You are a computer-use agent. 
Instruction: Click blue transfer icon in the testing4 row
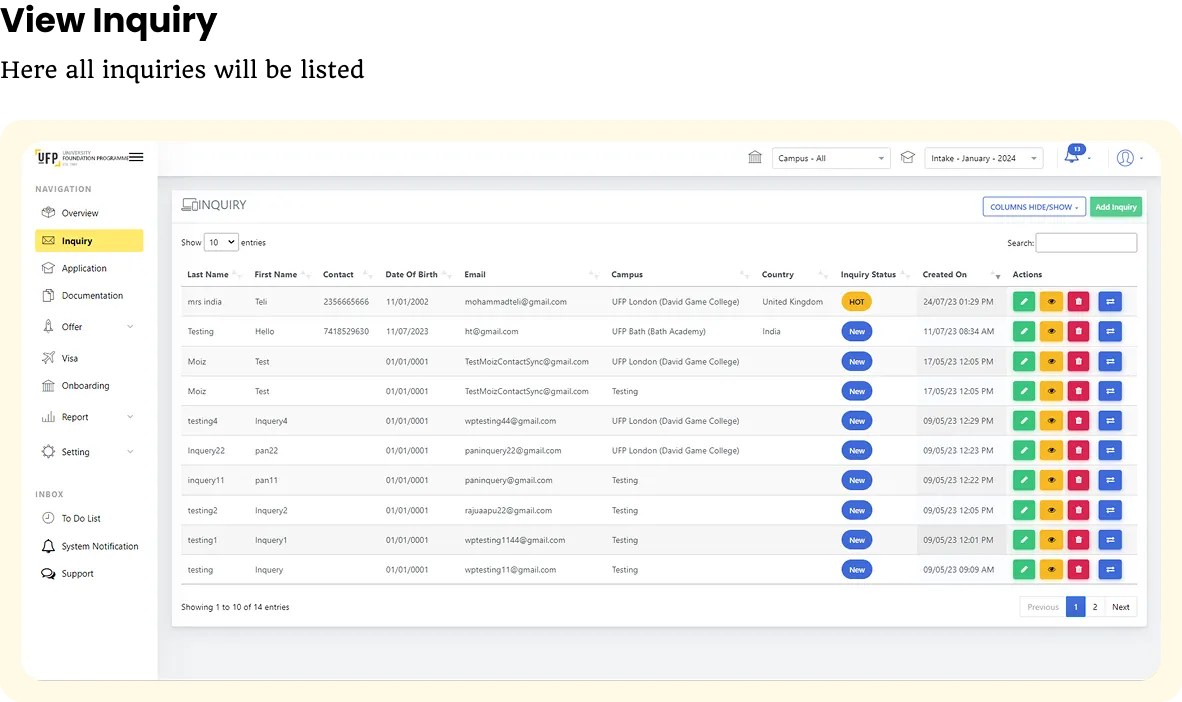[x=1110, y=421]
